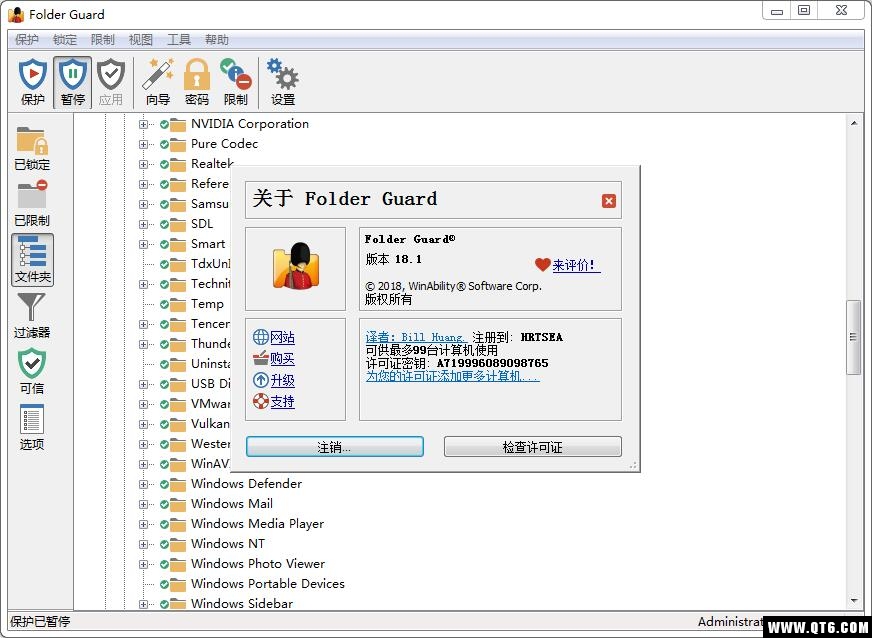
Task: Toggle green check on Windows Media Player
Action: [164, 525]
